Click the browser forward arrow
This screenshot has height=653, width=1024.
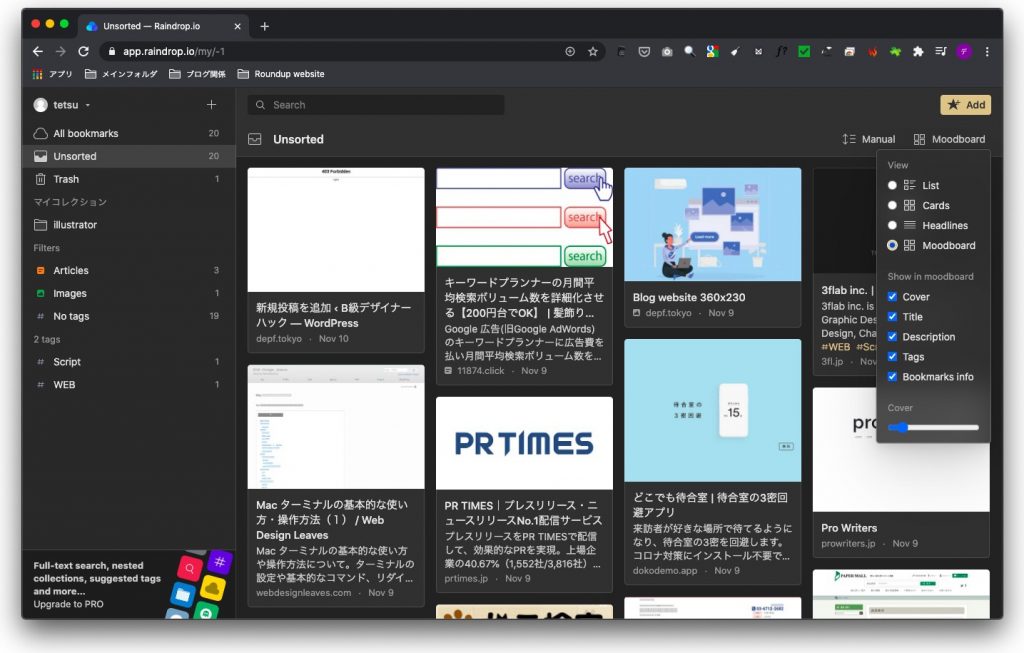coord(61,52)
